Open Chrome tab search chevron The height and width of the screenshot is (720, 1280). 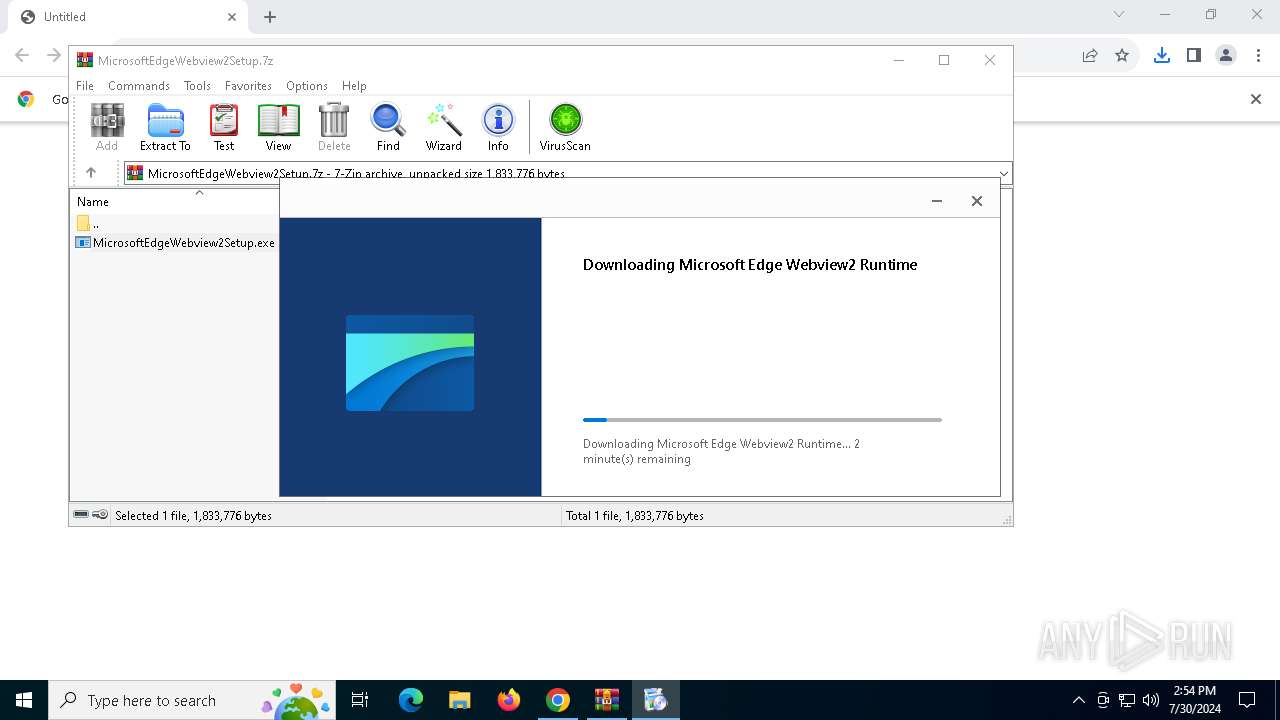1119,14
